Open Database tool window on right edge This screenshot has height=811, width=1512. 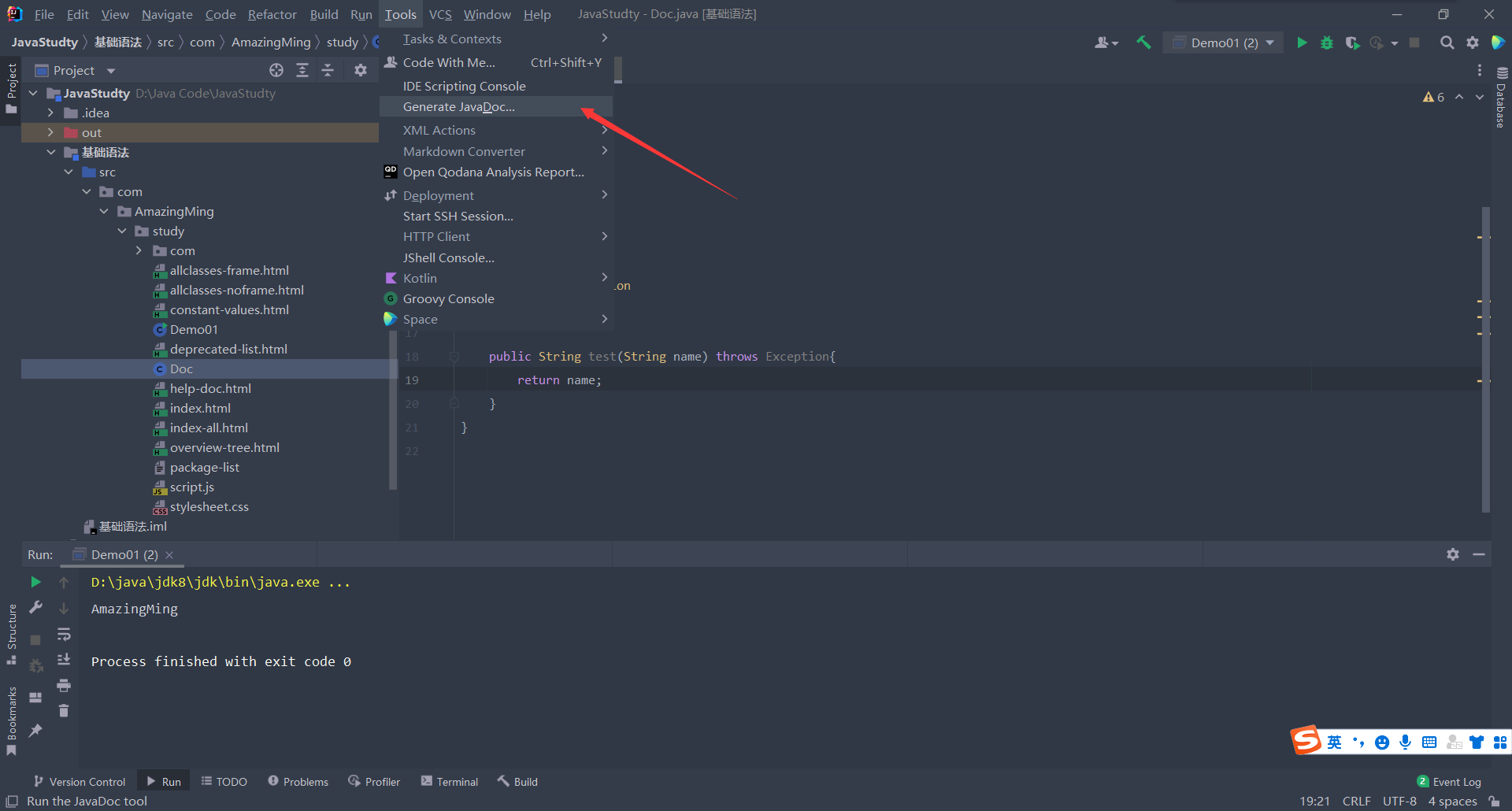pos(1501,98)
